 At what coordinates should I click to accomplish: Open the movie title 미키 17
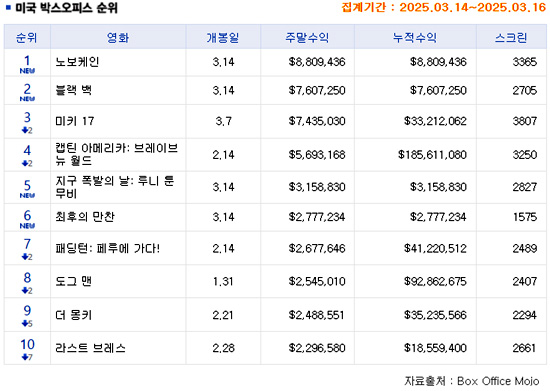[75, 121]
